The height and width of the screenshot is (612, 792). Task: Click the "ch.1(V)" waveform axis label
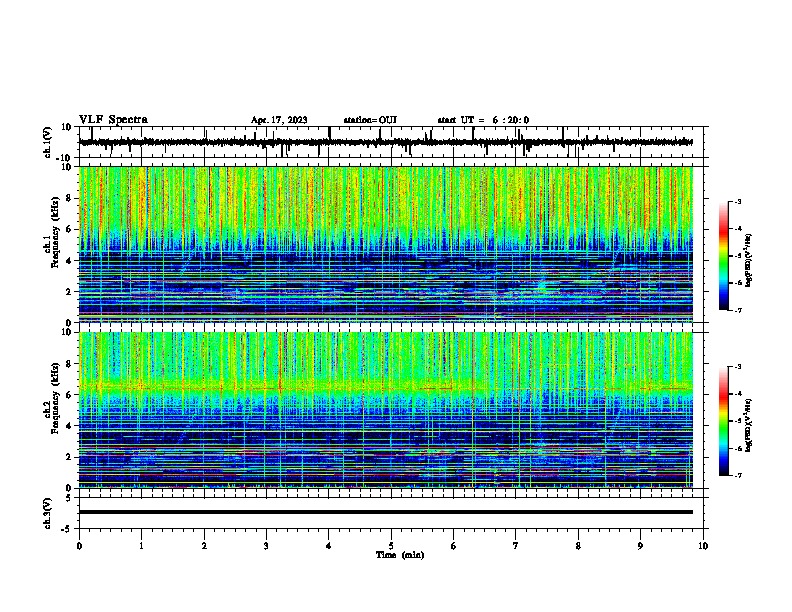pos(48,142)
